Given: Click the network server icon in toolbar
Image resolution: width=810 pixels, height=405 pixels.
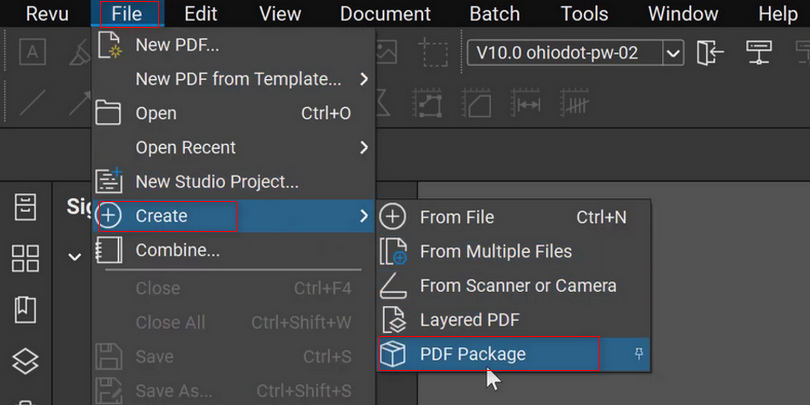Looking at the screenshot, I should (759, 53).
